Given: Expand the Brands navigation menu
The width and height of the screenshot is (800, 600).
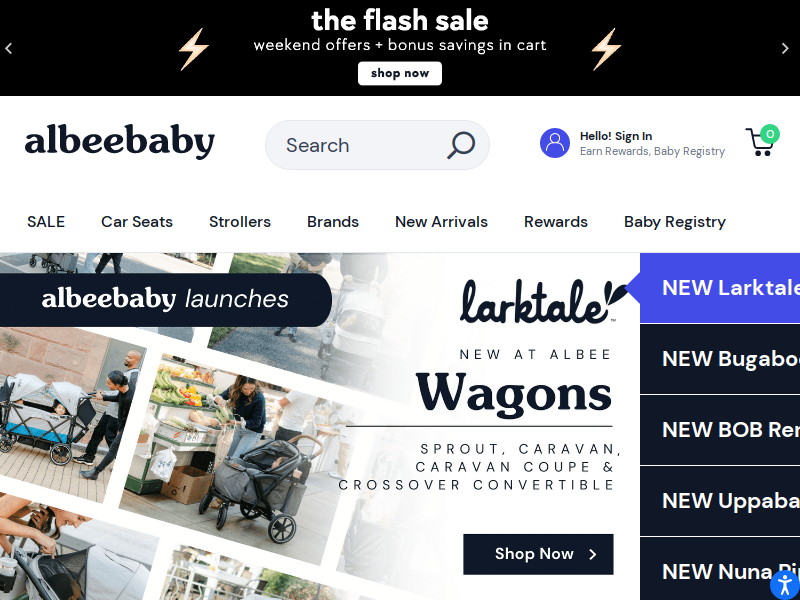Looking at the screenshot, I should [333, 222].
